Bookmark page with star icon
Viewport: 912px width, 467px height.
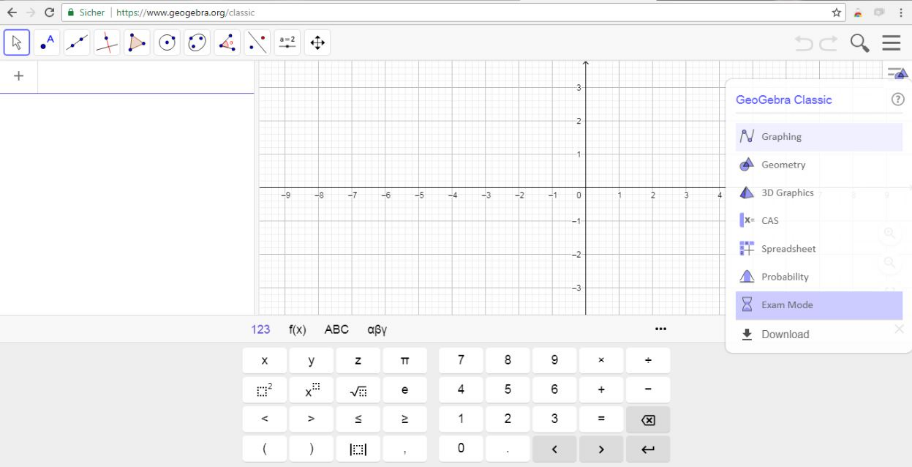click(836, 12)
